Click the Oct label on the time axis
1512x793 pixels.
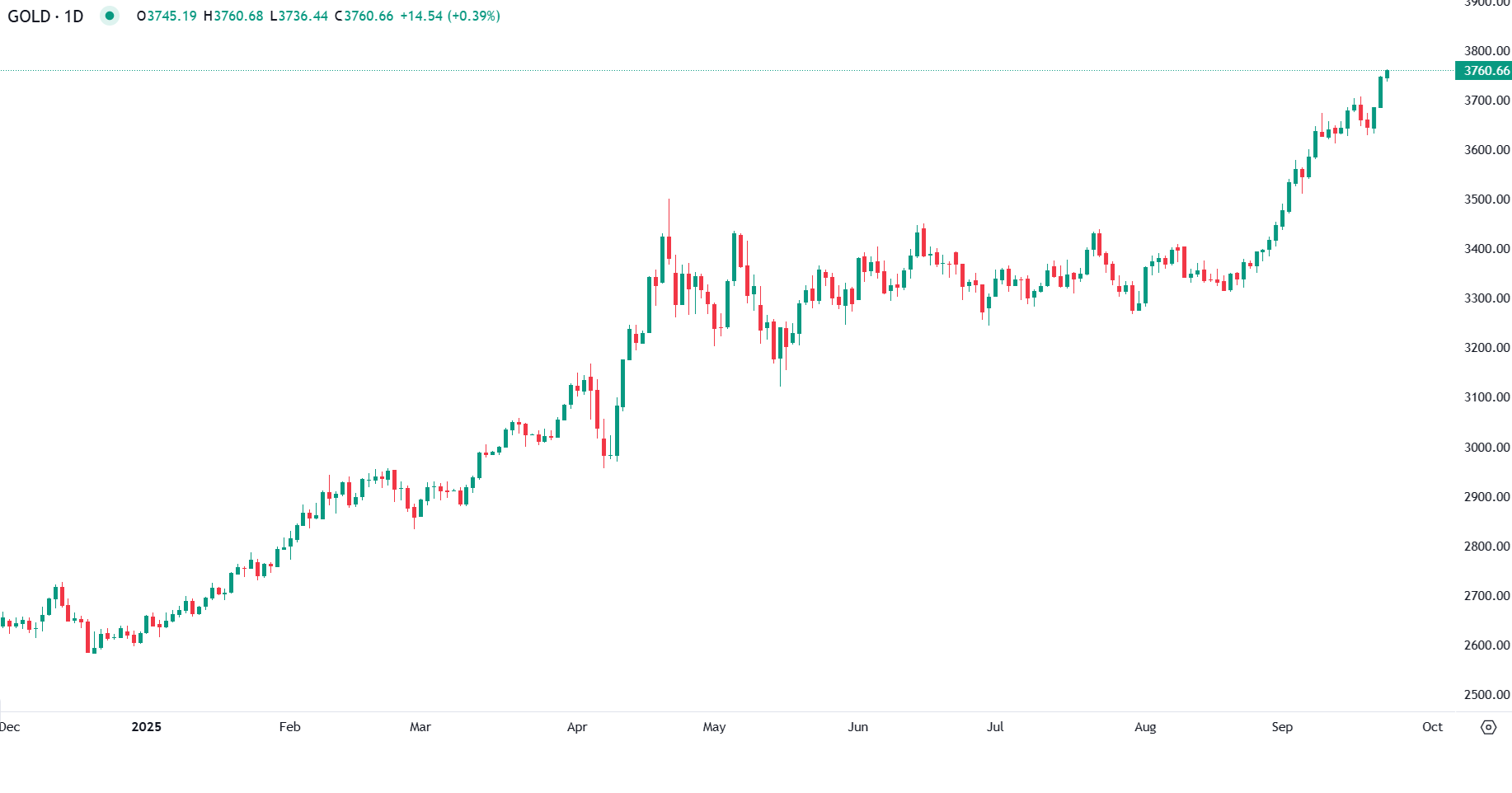1432,727
